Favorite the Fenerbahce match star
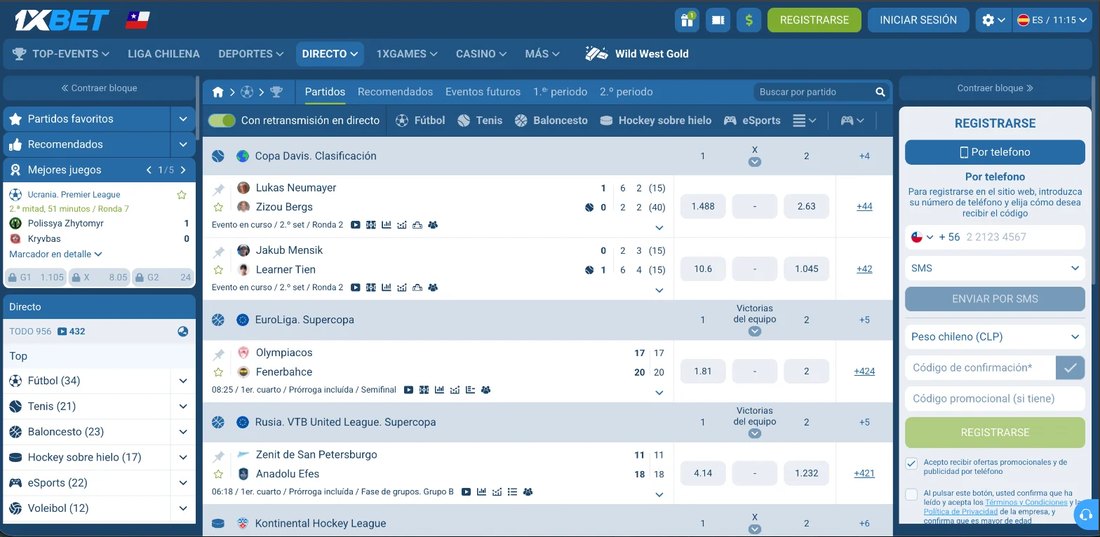The width and height of the screenshot is (1100, 537). point(218,372)
